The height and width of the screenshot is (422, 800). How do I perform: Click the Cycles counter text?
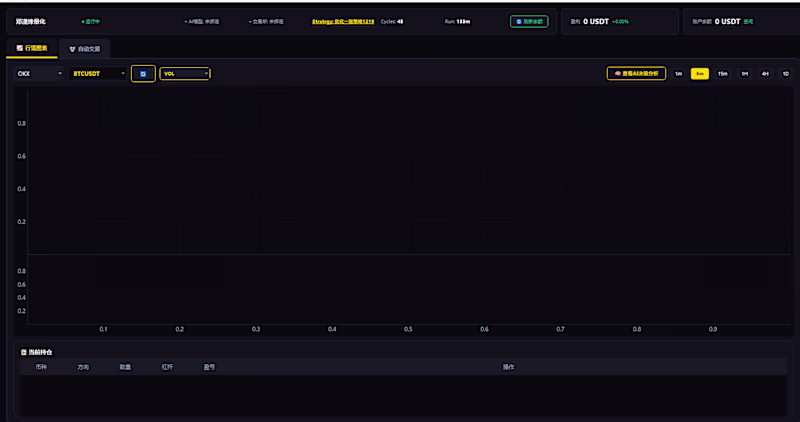coord(392,21)
